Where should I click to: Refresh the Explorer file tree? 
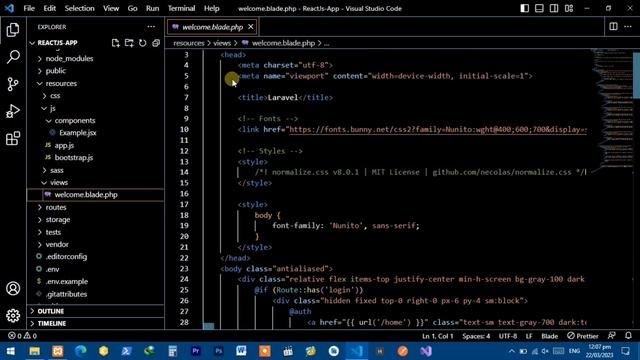point(142,43)
